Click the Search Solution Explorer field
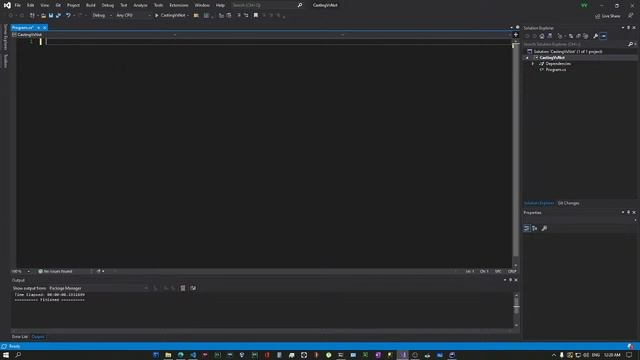Image resolution: width=640 pixels, height=360 pixels. (575, 44)
